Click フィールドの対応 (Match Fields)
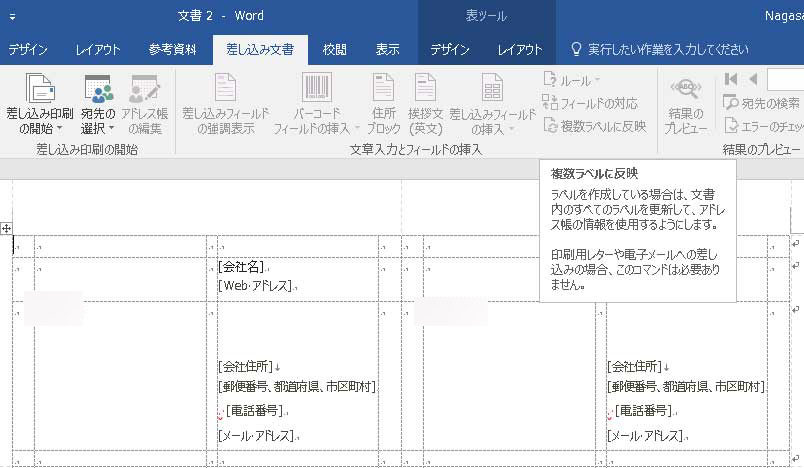804x468 pixels. (590, 103)
